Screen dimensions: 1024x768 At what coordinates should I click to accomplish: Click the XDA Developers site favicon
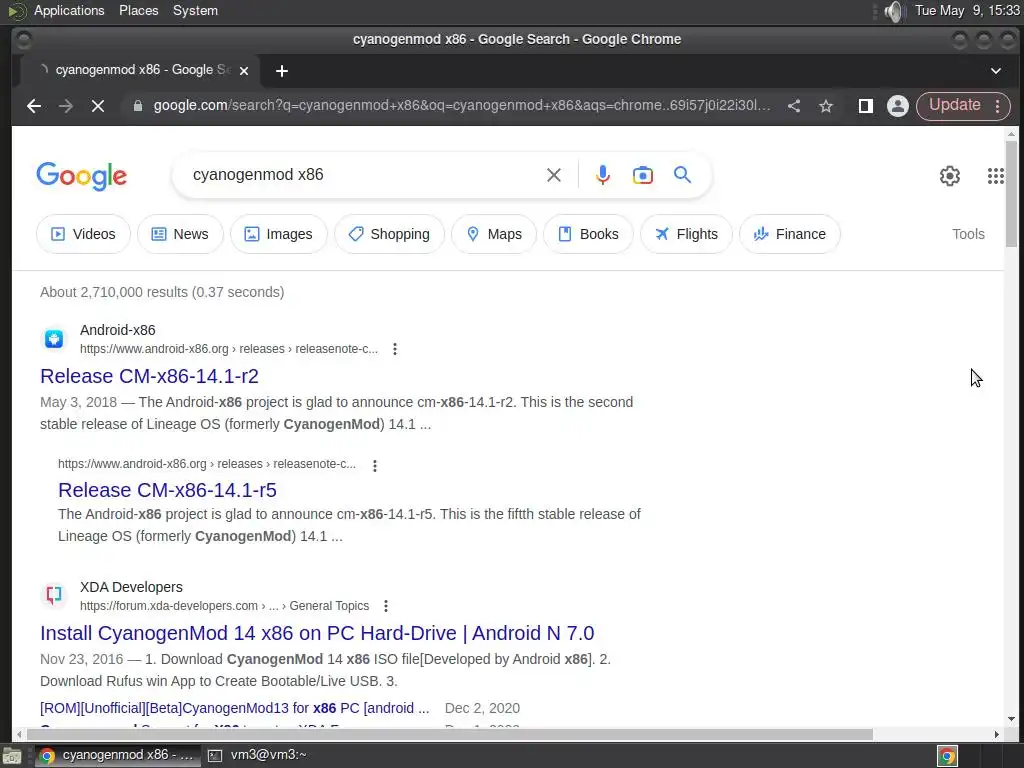point(54,596)
